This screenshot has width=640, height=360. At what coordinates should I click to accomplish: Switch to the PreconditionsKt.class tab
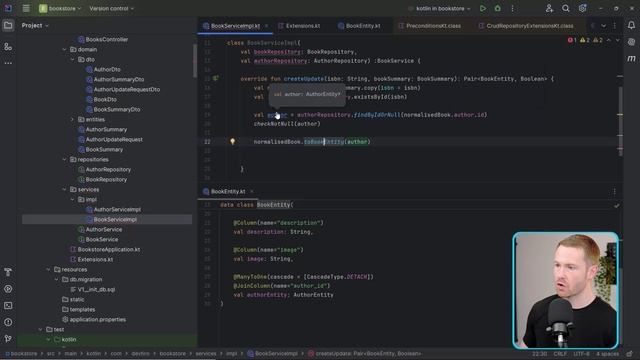(x=430, y=26)
